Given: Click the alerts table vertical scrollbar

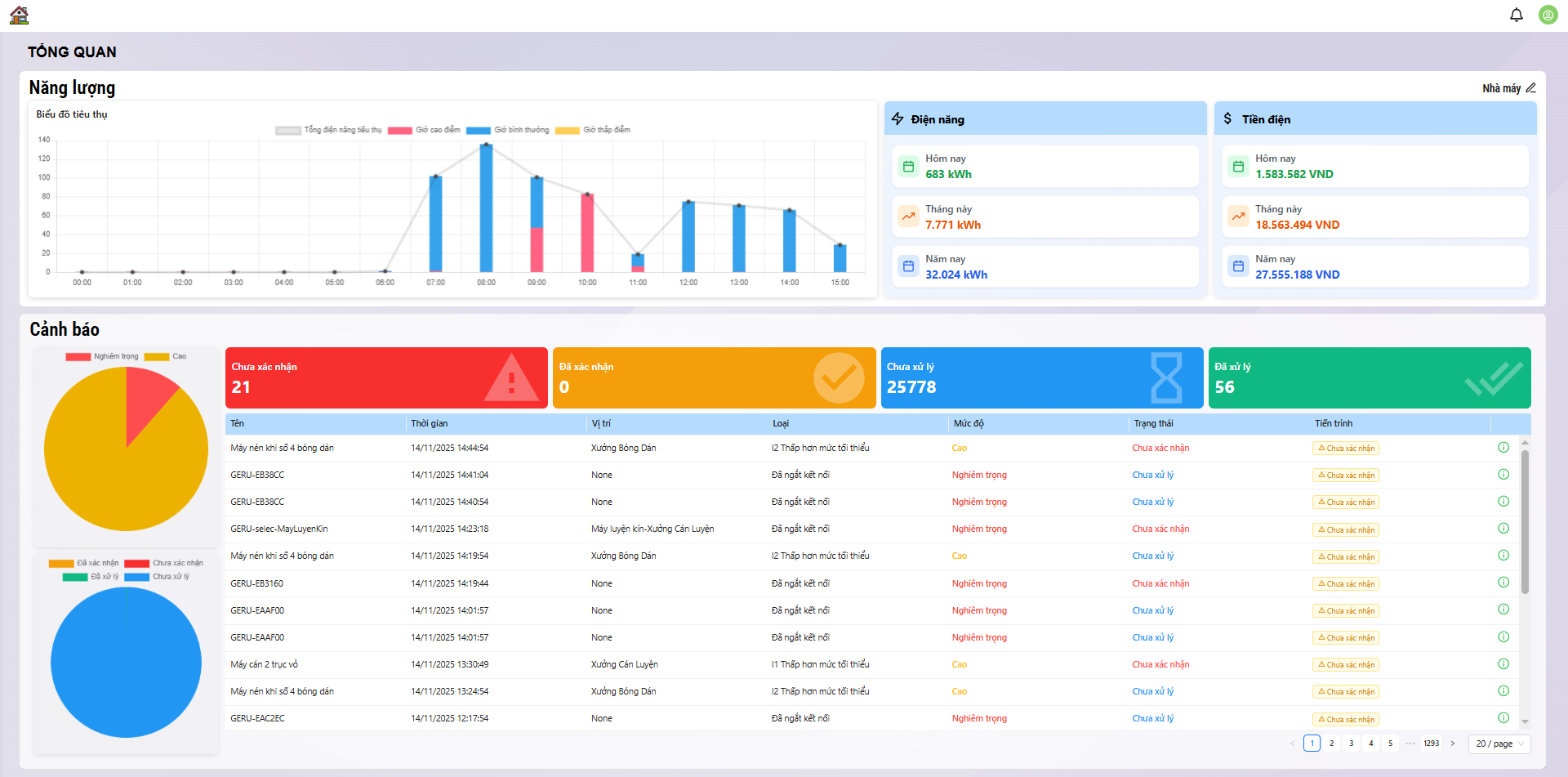Looking at the screenshot, I should pos(1525,523).
